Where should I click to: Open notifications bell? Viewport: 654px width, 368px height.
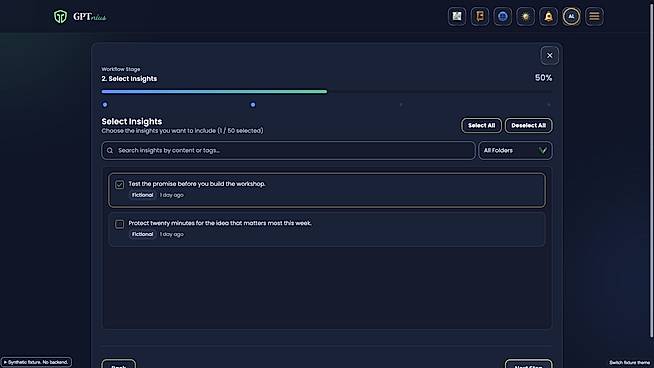(x=548, y=17)
